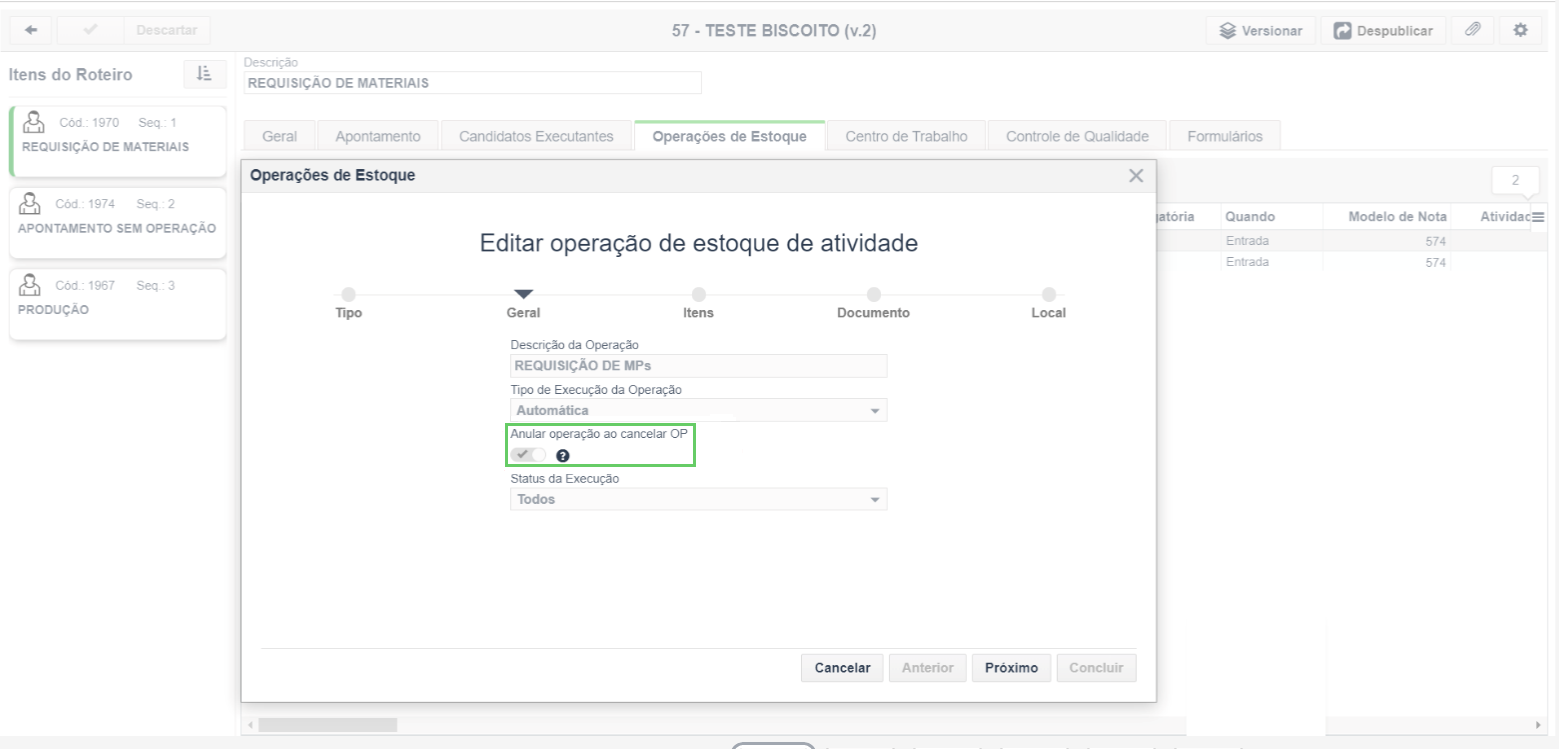Close the Operações de Estoque dialog

click(1135, 176)
